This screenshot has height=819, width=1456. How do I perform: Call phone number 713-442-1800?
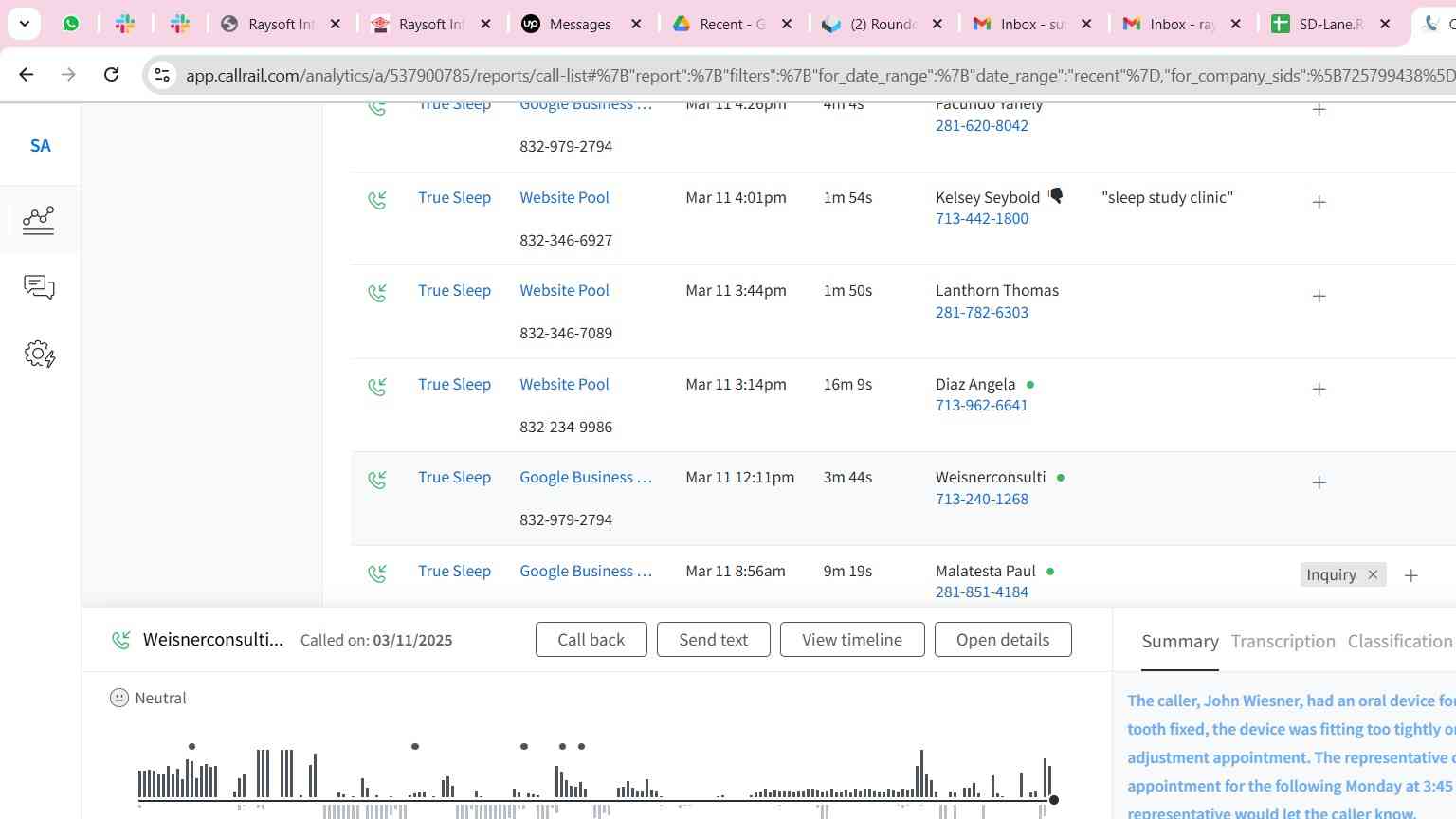(981, 218)
